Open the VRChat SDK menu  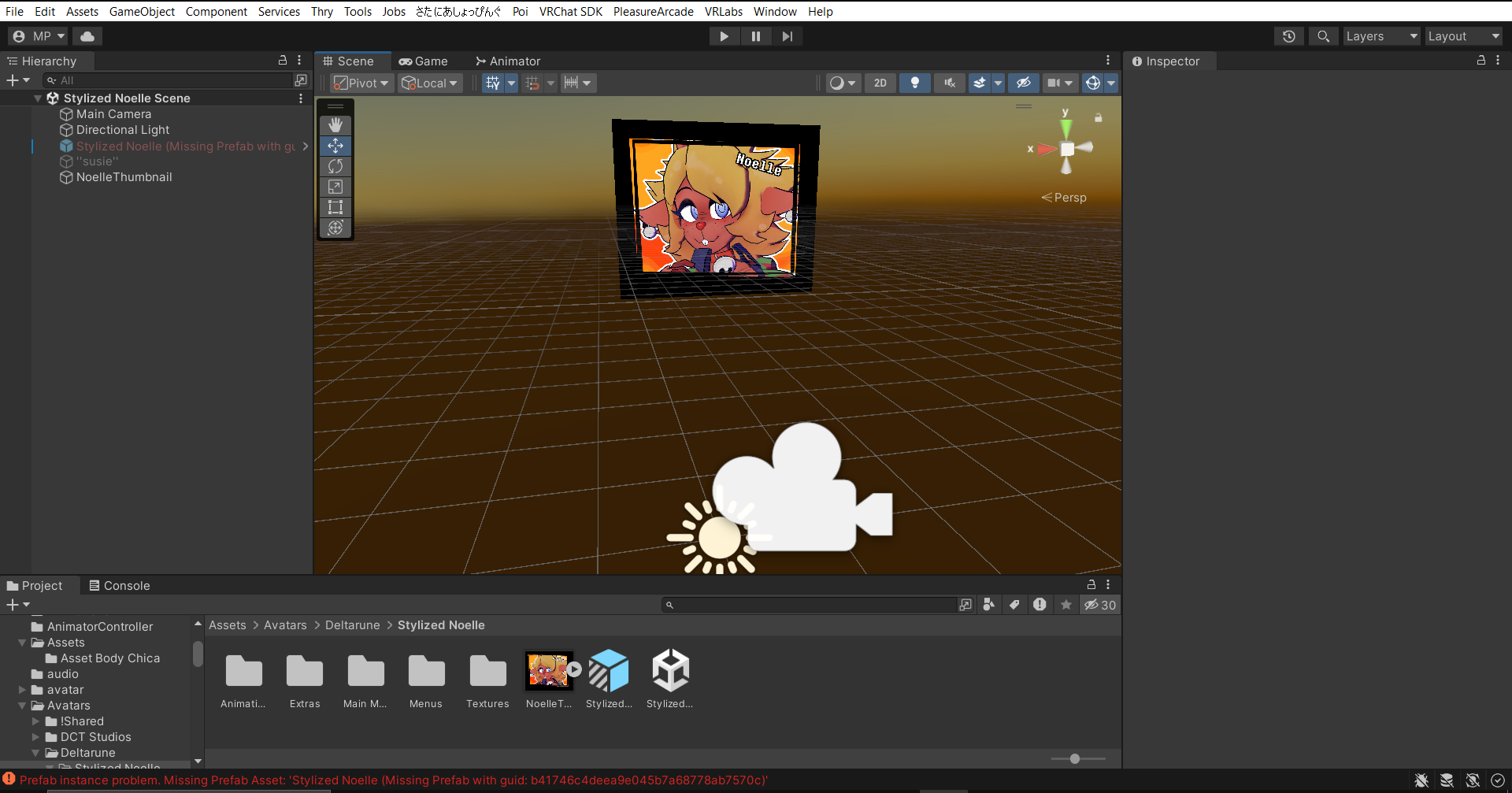pyautogui.click(x=571, y=11)
